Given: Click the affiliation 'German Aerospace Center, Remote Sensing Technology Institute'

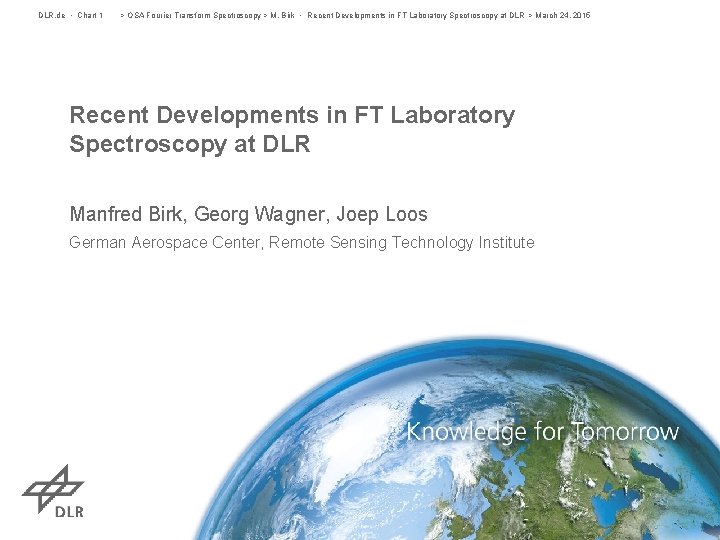Looking at the screenshot, I should (302, 242).
